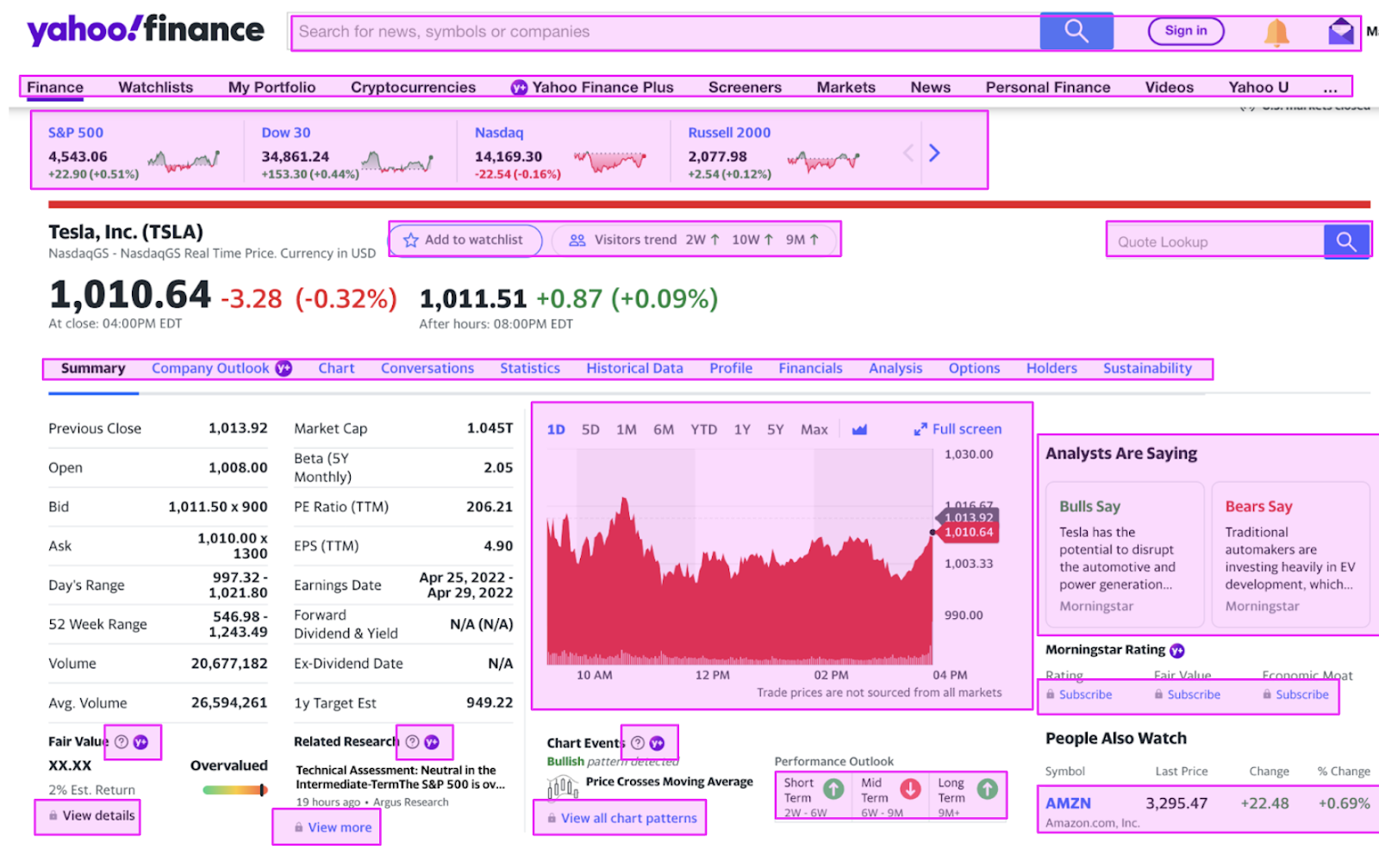Click Fair Value help question icon

(x=122, y=741)
